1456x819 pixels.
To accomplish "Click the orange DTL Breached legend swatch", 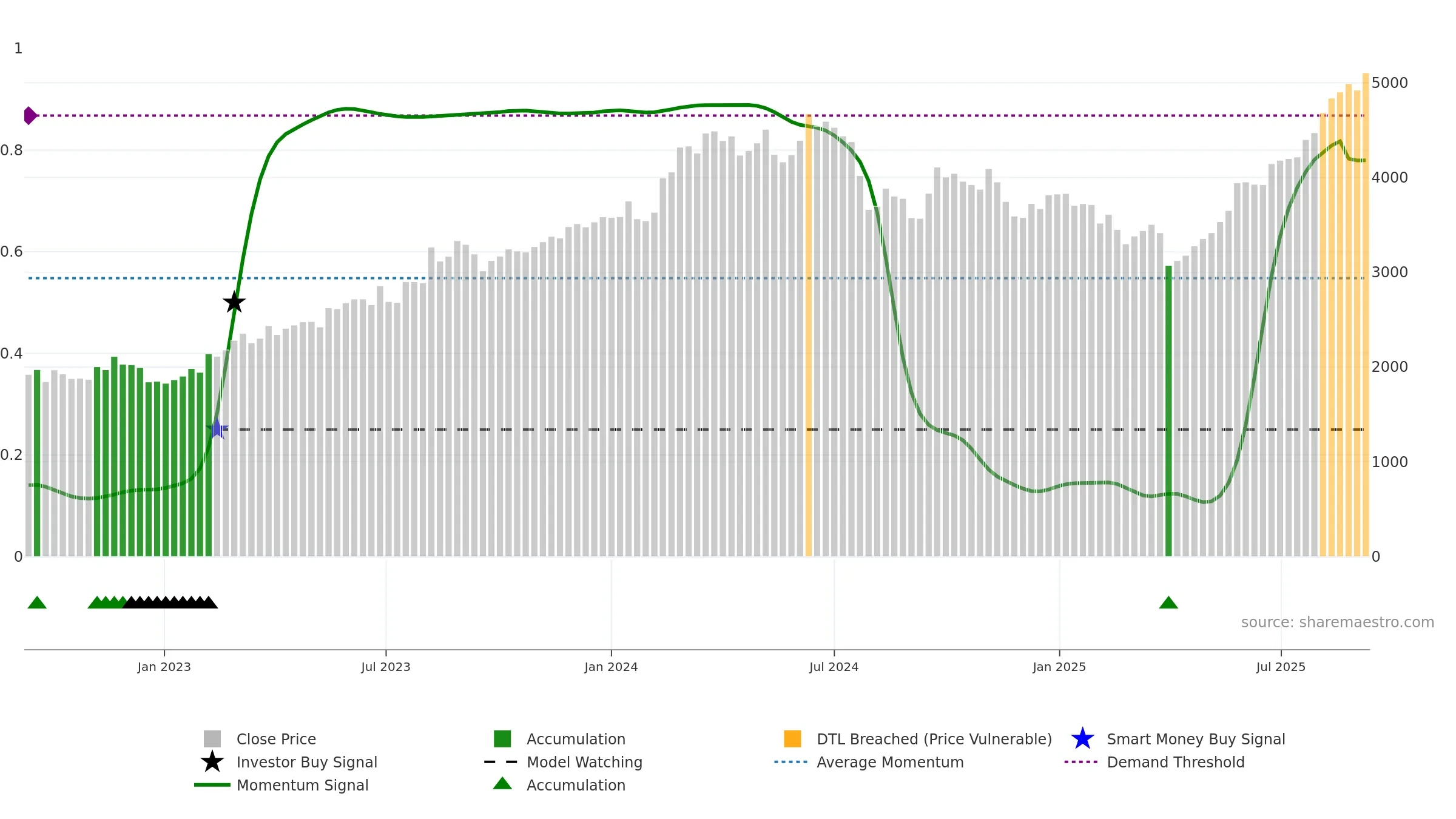I will click(792, 739).
